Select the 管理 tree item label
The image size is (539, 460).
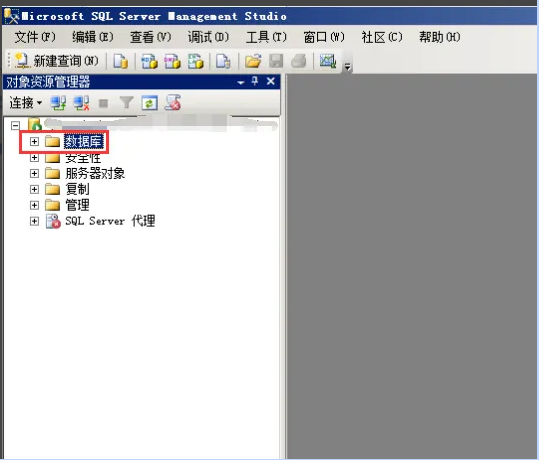point(77,205)
